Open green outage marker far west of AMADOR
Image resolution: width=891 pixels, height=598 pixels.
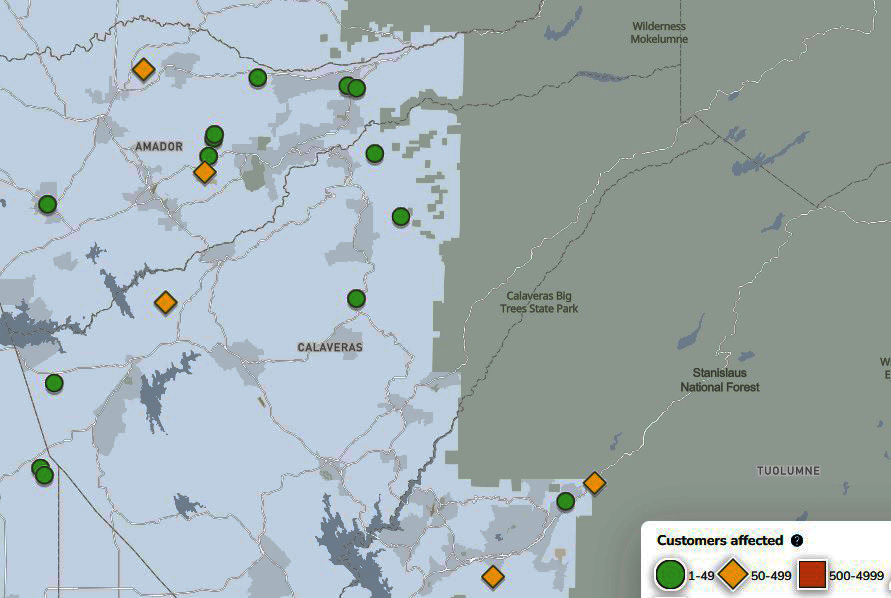(47, 204)
